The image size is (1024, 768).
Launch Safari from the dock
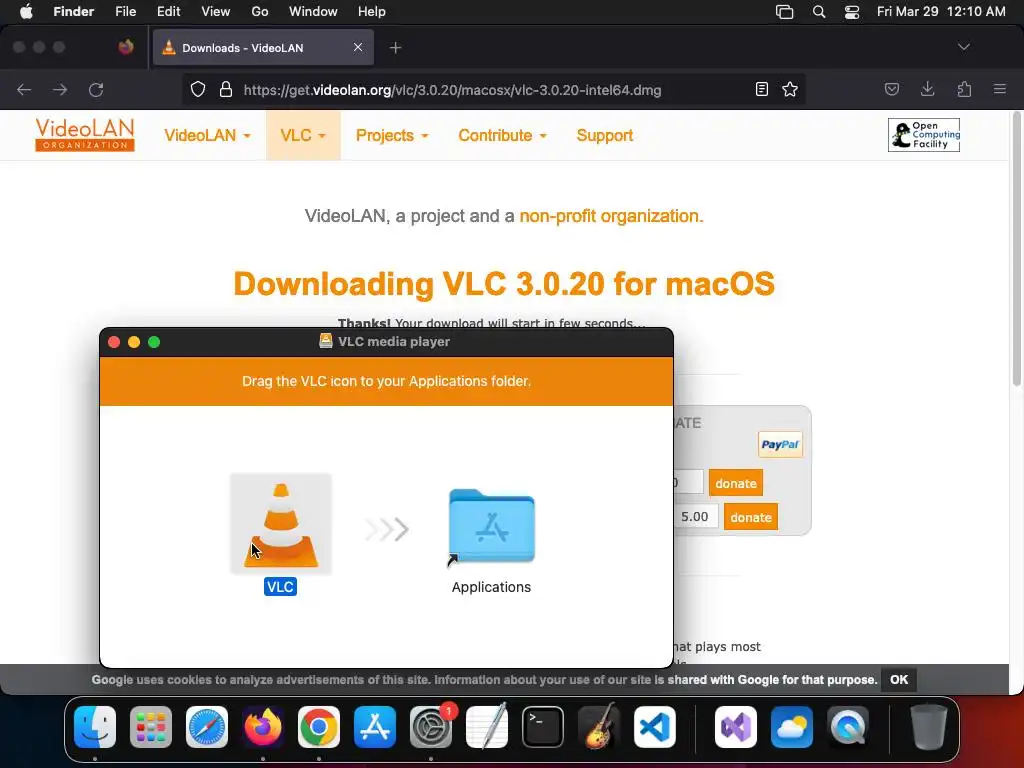[x=207, y=727]
